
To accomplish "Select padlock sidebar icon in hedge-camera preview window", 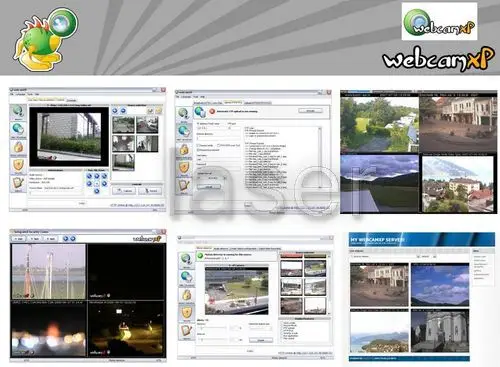I will (18, 147).
